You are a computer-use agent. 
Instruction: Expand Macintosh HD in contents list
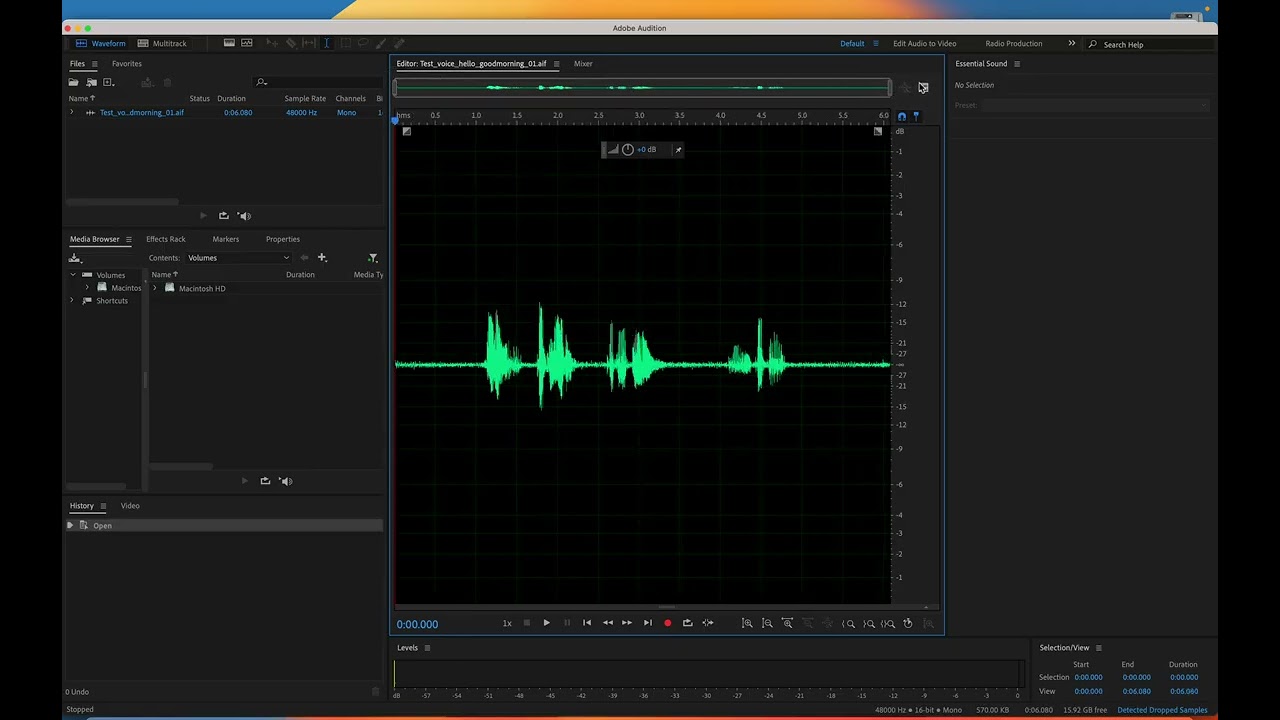pyautogui.click(x=154, y=288)
